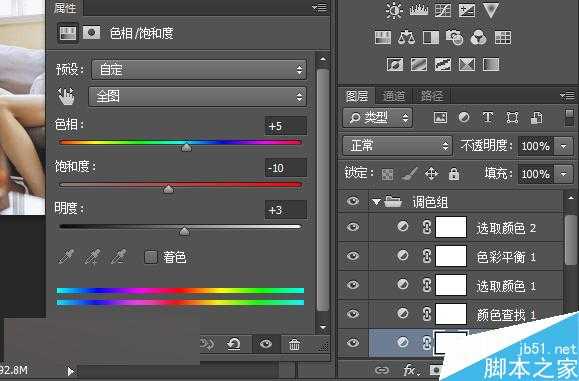579x381 pixels.
Task: Add a Selective Color adjustment icon
Action: click(467, 65)
